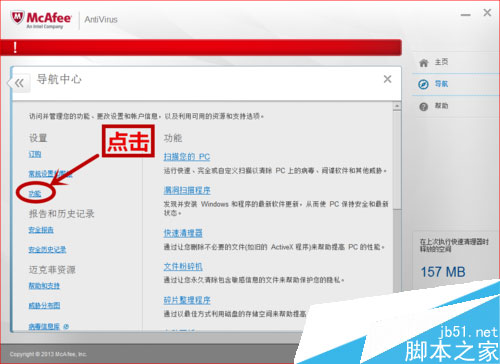Viewport: 500px width, 364px height.
Task: Click the 导航中心 panel title
Action: (59, 79)
